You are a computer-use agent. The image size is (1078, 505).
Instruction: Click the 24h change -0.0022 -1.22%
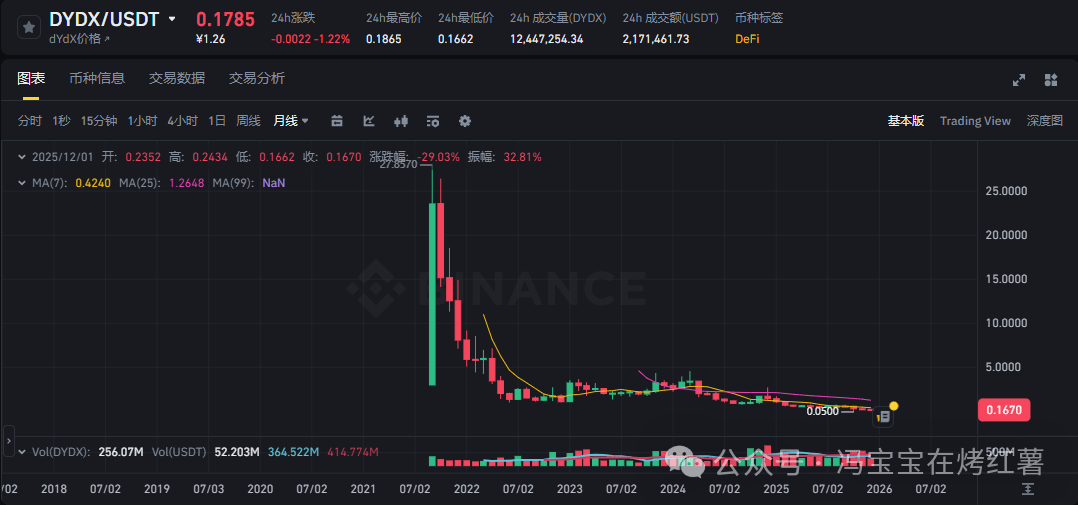pos(310,39)
